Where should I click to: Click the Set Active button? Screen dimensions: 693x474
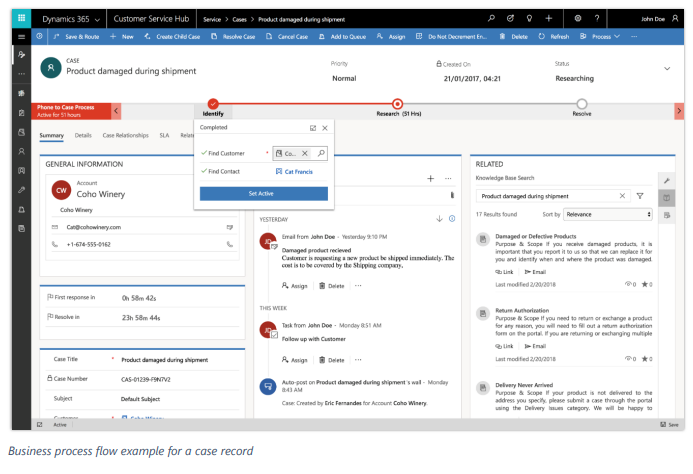click(x=264, y=194)
